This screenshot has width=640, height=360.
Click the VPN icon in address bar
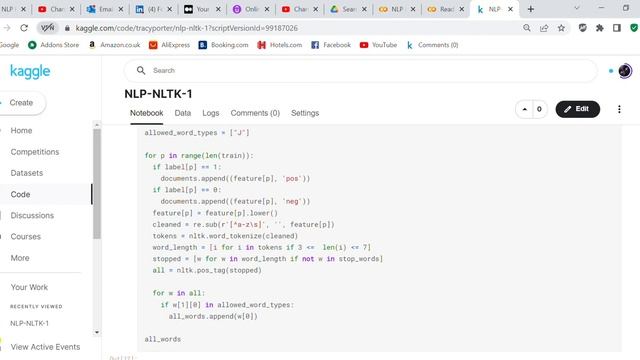47,28
